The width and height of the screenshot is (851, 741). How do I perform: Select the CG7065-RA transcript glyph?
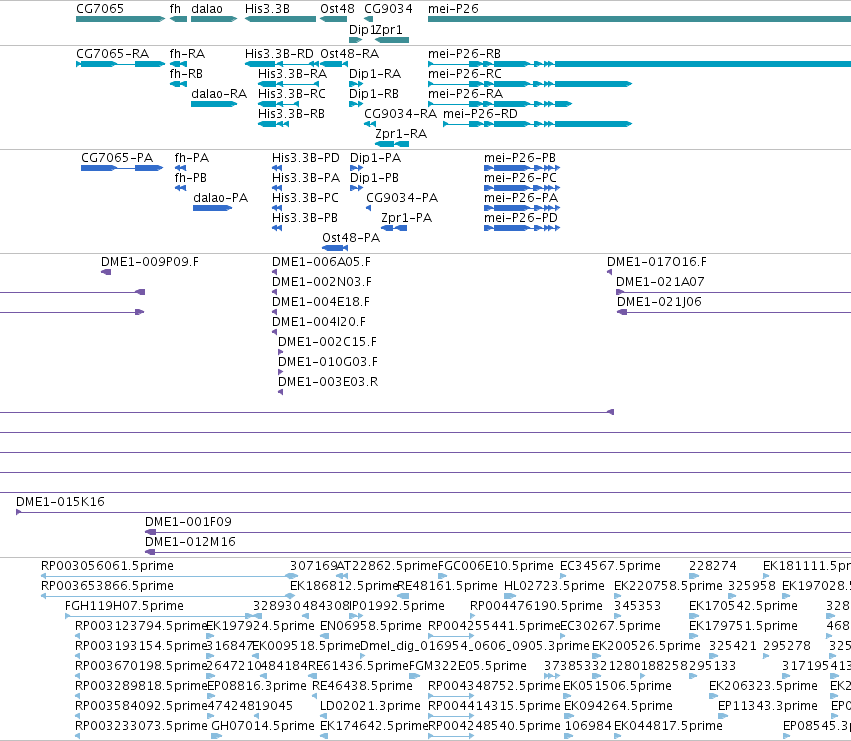[120, 64]
